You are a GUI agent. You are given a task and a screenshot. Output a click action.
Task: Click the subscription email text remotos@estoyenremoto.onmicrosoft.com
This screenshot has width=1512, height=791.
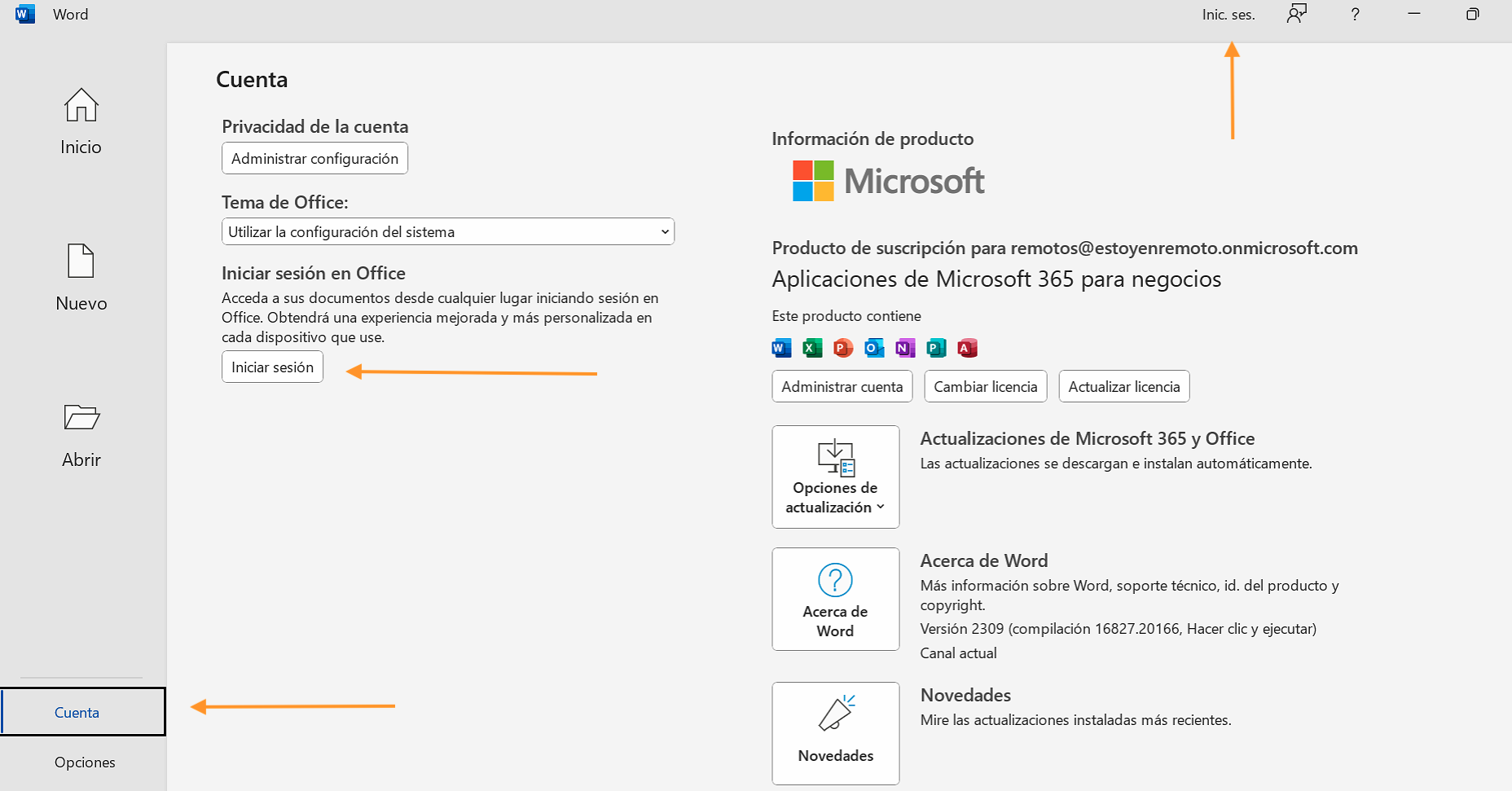coord(1185,248)
